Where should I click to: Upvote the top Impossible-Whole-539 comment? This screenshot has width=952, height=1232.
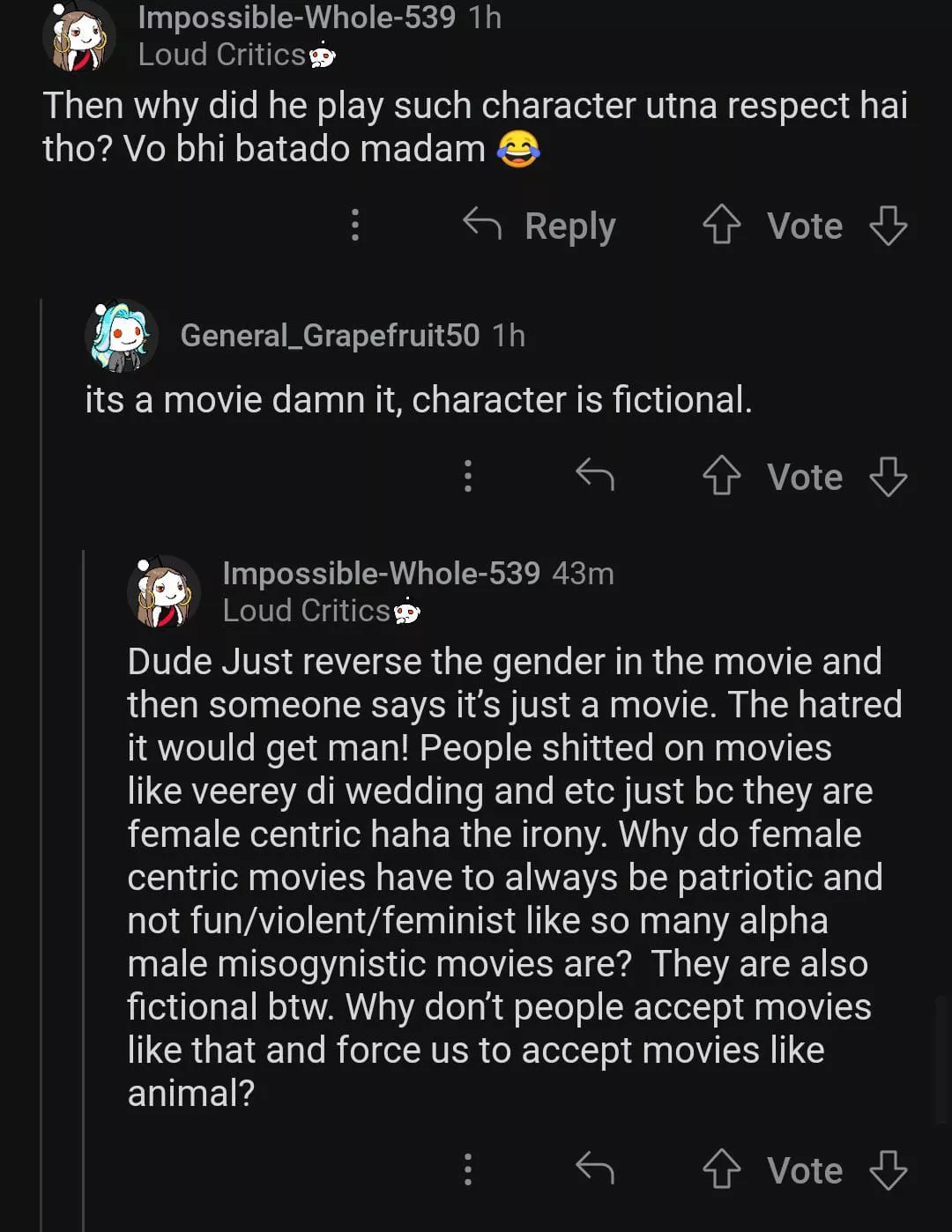[x=721, y=226]
